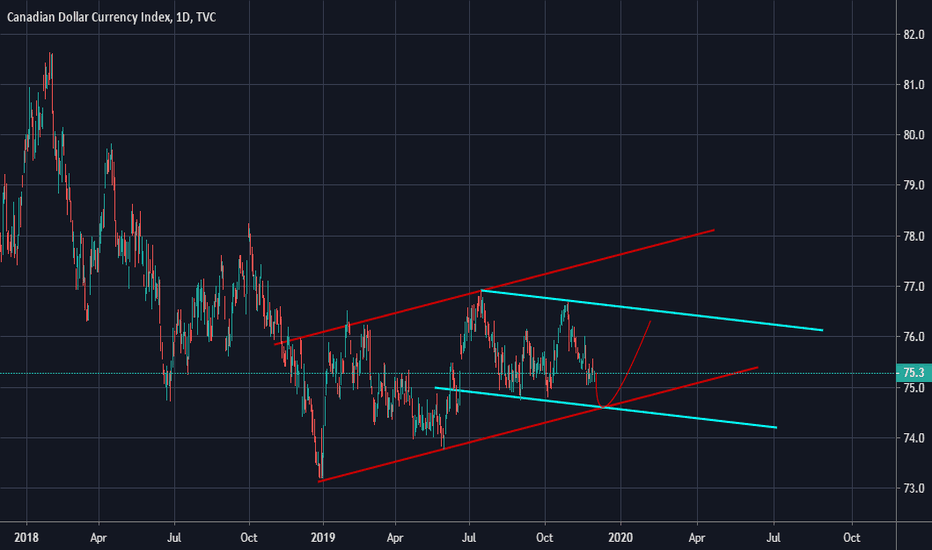This screenshot has width=932, height=550.
Task: Click the 80.0 price axis label
Action: 914,135
